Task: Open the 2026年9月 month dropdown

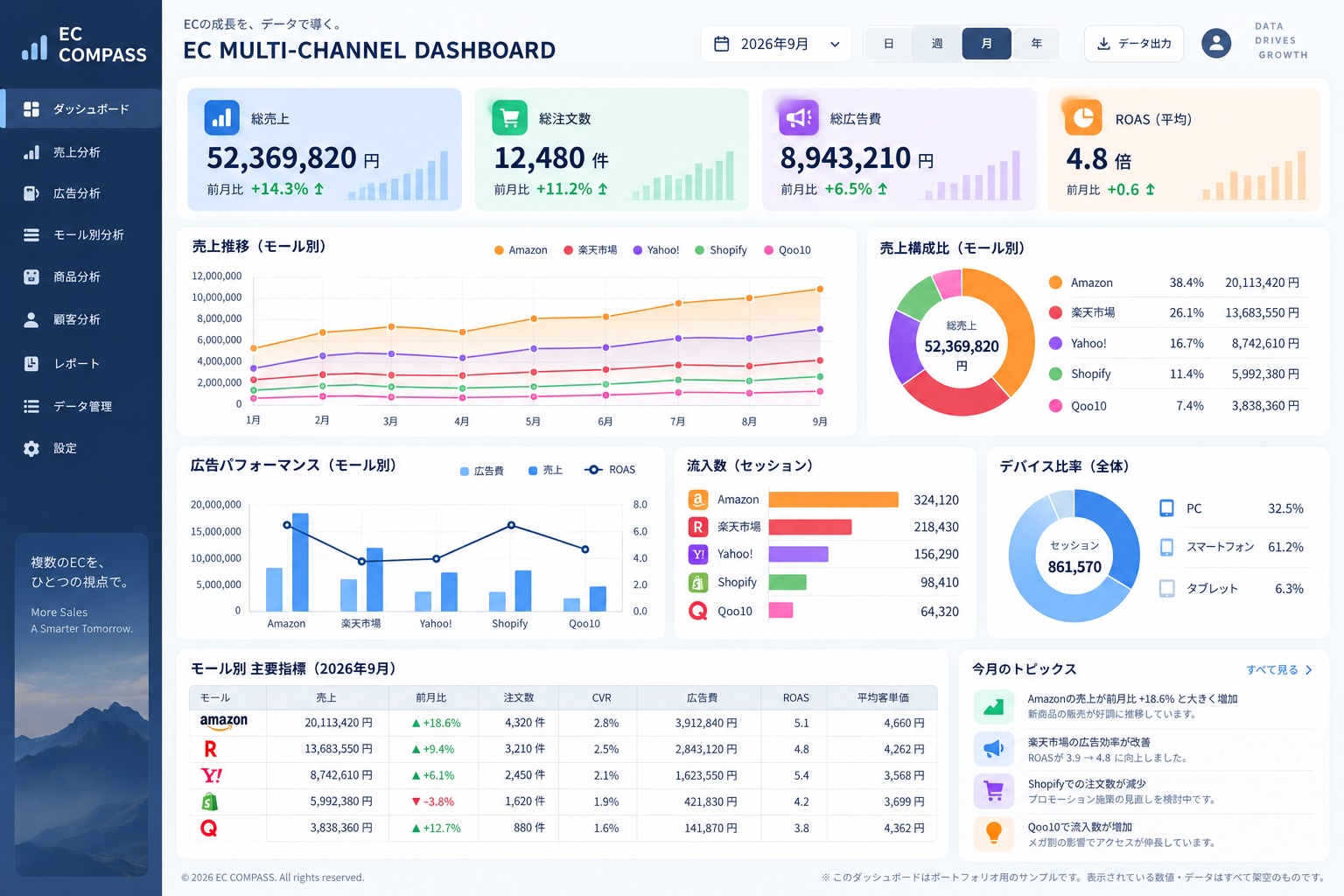Action: (776, 44)
